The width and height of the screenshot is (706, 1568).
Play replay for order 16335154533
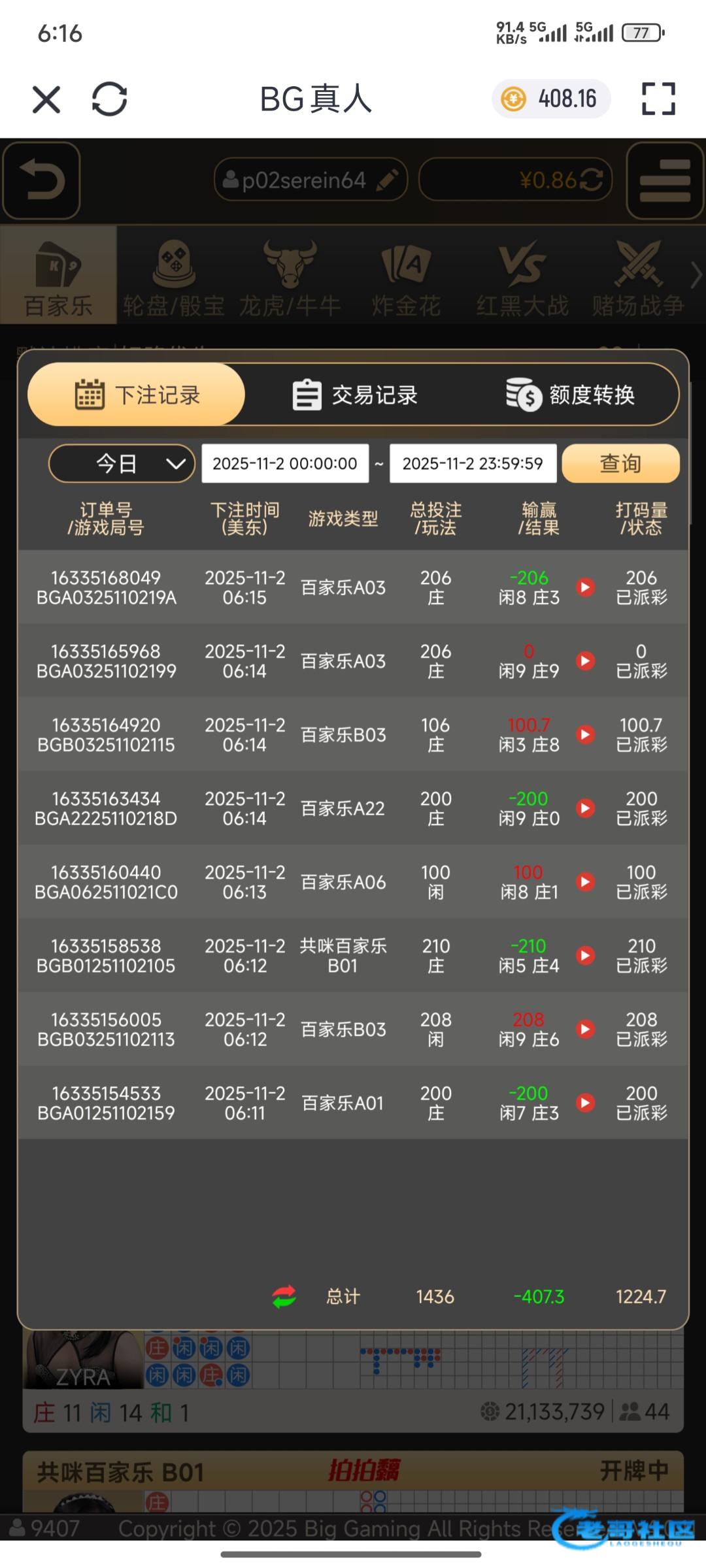click(586, 1103)
